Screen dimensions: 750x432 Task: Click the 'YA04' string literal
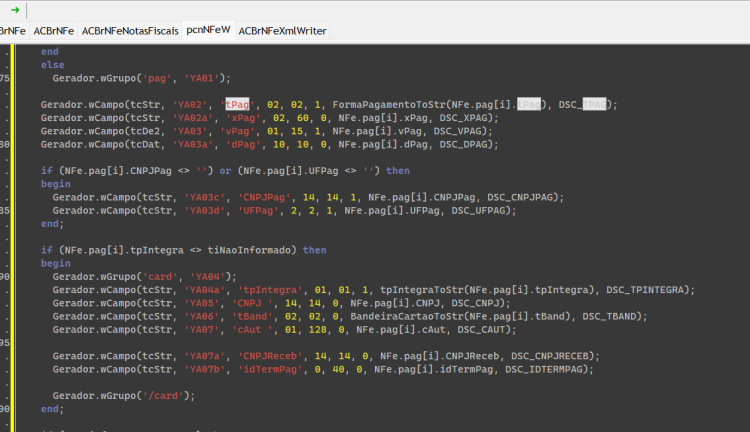208,277
